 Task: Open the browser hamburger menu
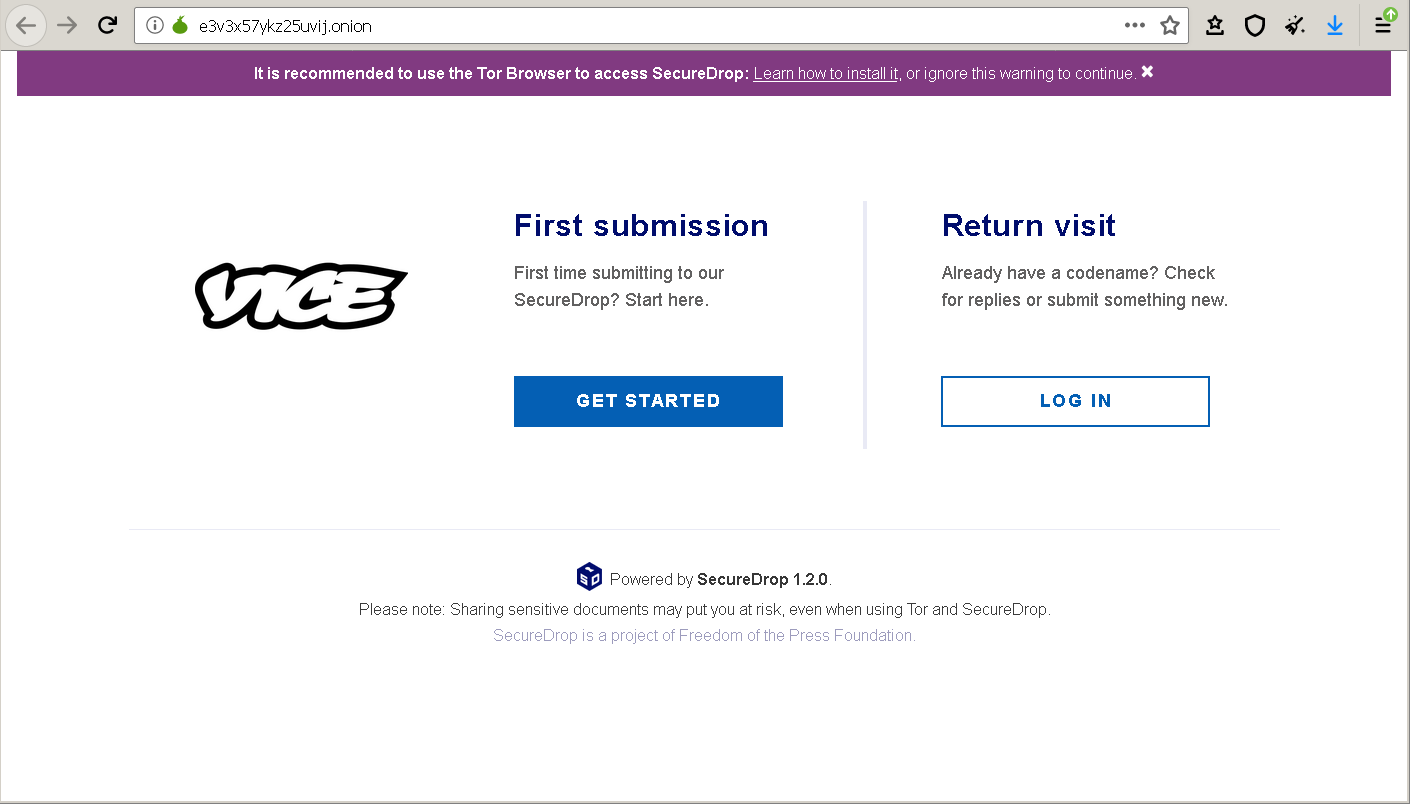[1383, 26]
